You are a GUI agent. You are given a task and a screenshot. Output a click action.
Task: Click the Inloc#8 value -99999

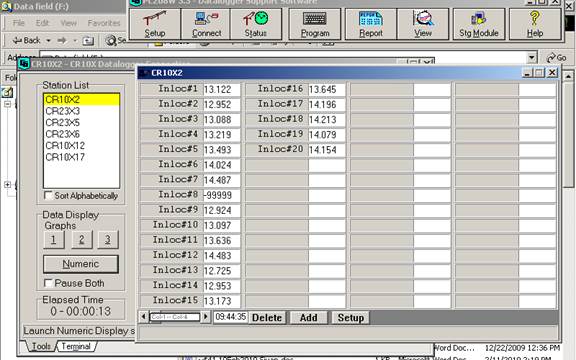pos(222,195)
